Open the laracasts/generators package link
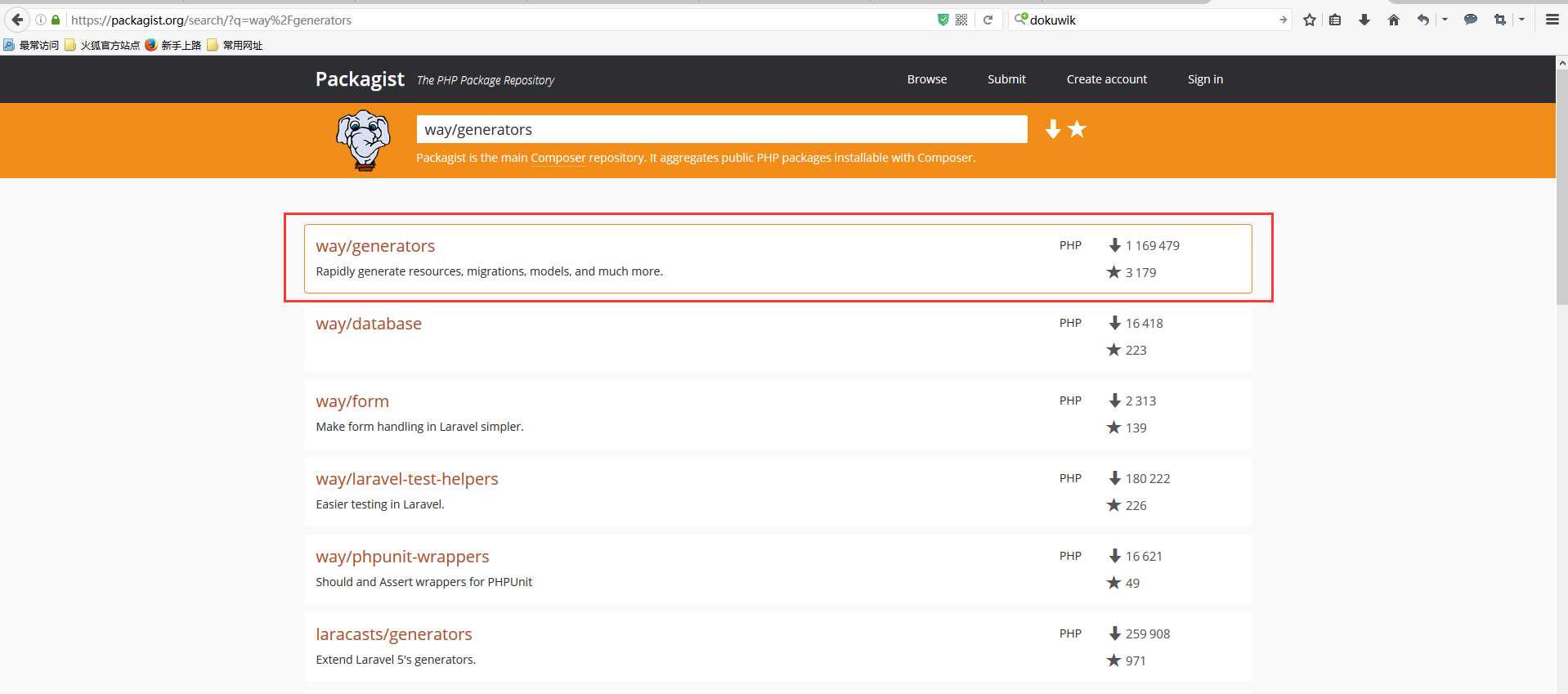 click(x=394, y=634)
